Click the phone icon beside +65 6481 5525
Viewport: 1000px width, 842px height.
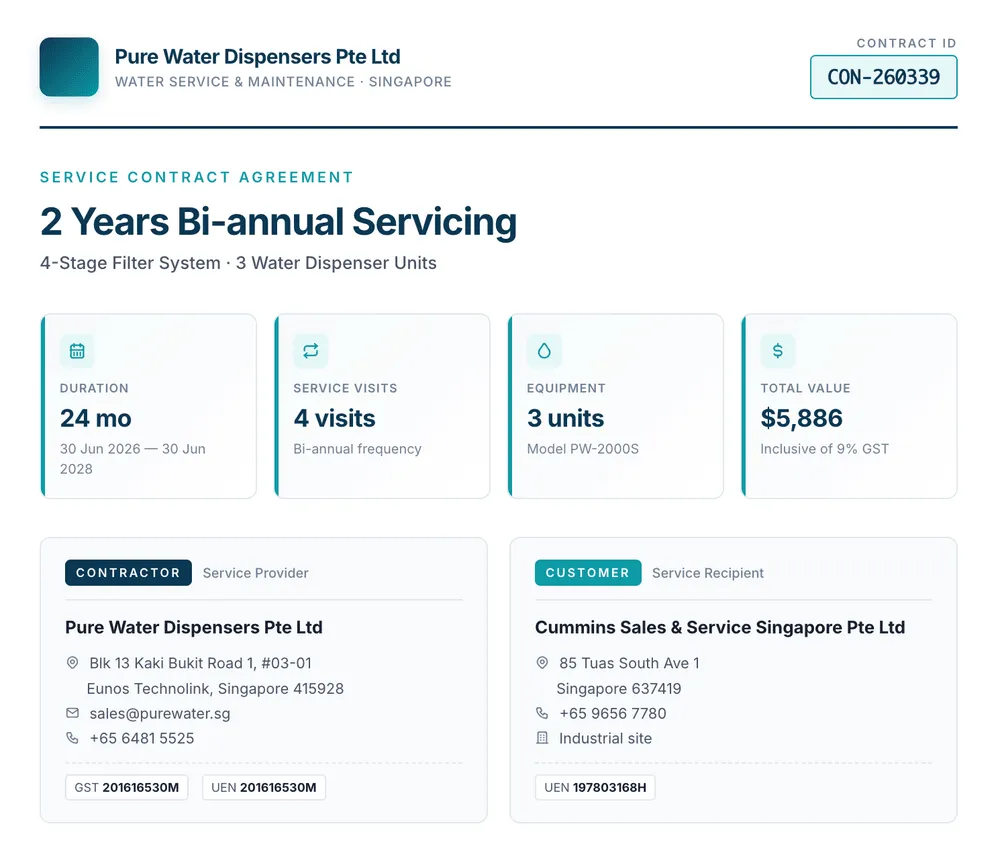(73, 738)
